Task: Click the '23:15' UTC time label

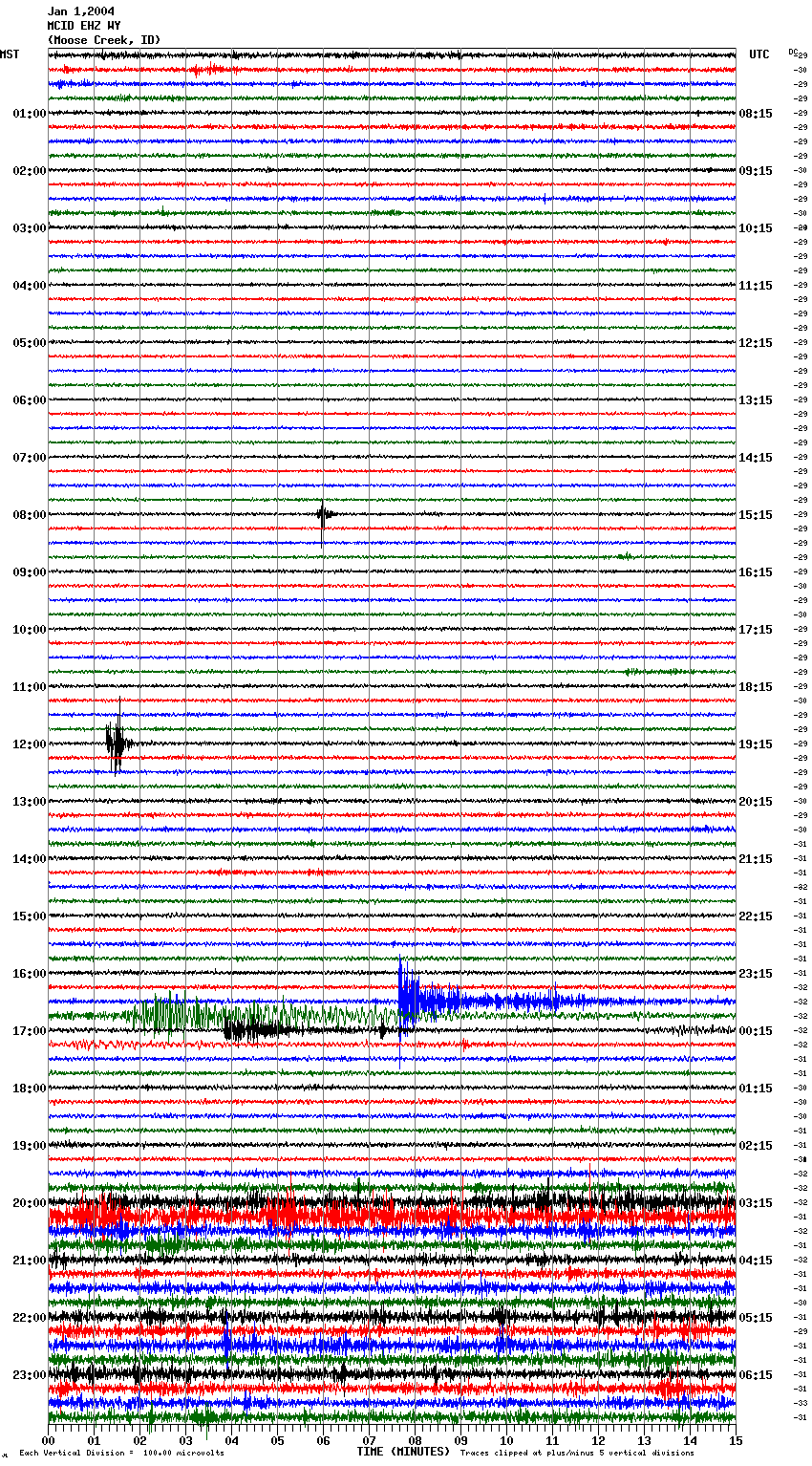Action: click(756, 974)
